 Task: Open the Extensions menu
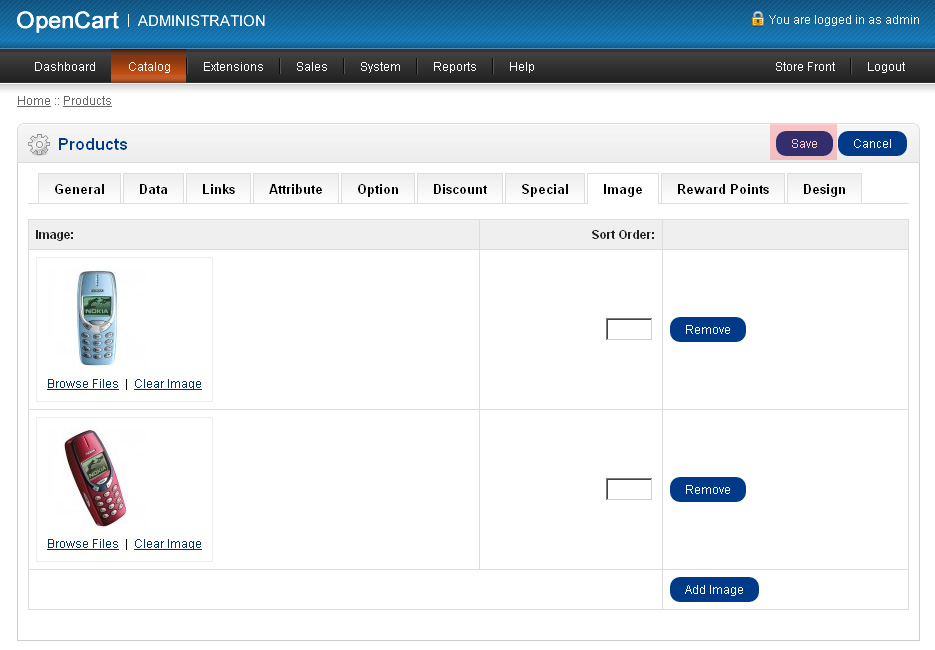[233, 67]
